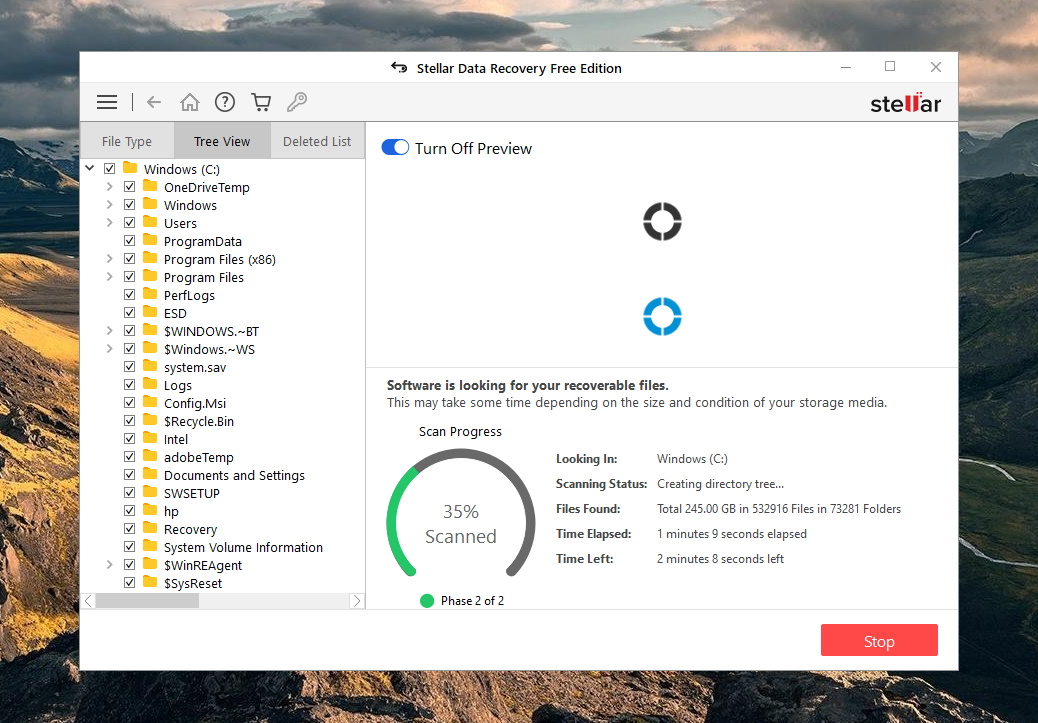Click the $SysReset folder icon
The image size is (1038, 723).
[x=150, y=582]
